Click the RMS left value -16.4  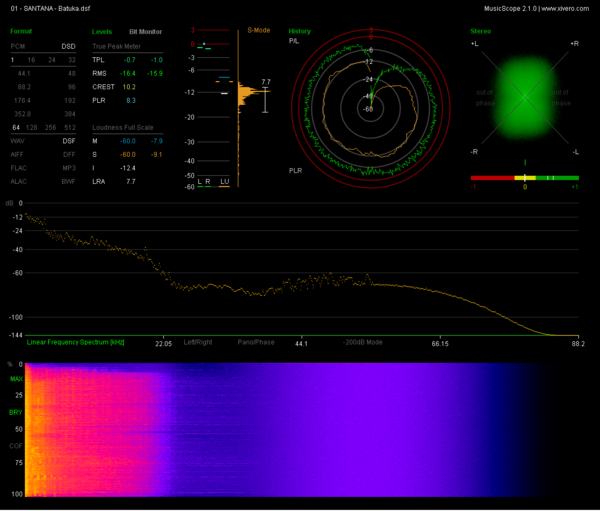(x=128, y=73)
